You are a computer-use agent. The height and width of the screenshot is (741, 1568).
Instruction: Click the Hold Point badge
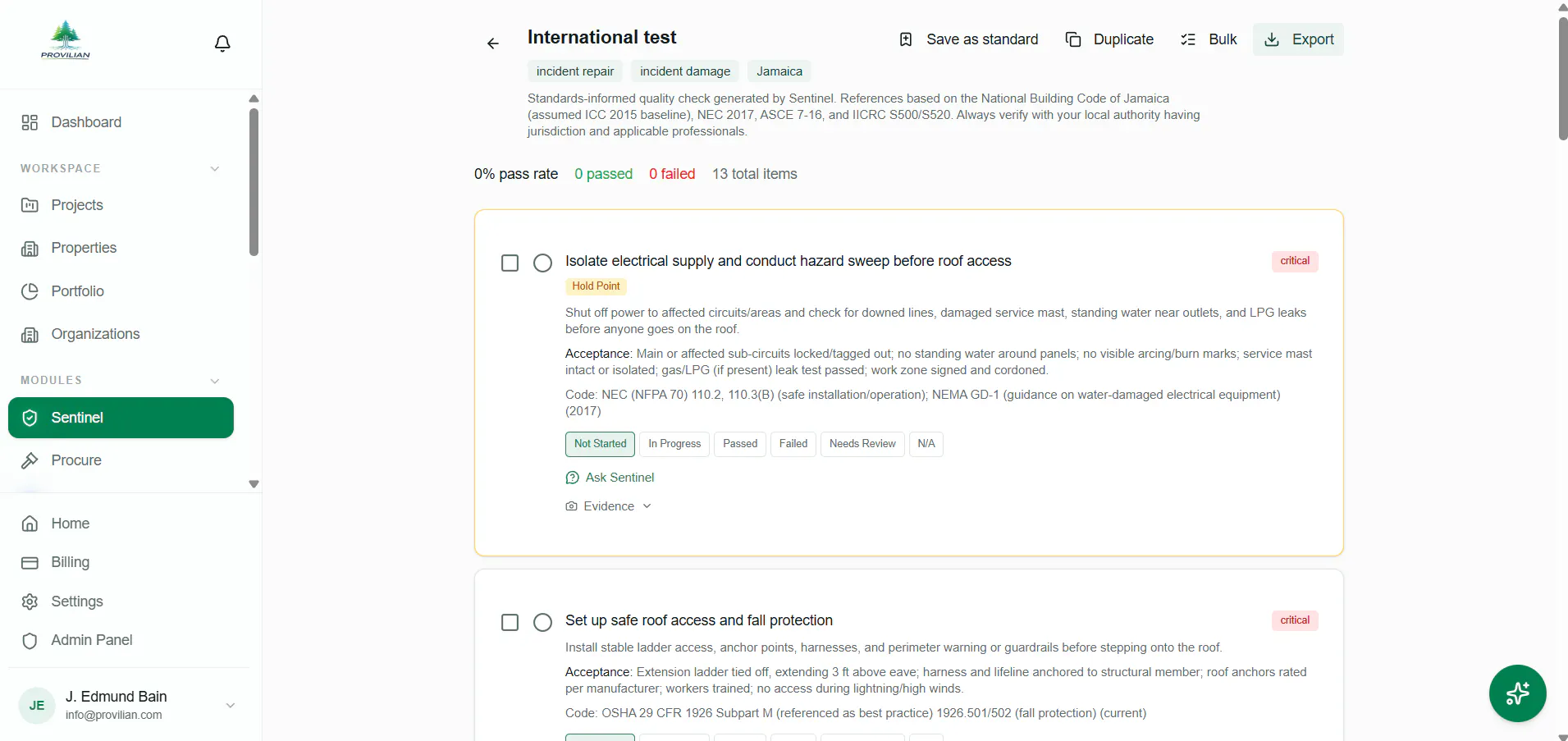coord(596,286)
